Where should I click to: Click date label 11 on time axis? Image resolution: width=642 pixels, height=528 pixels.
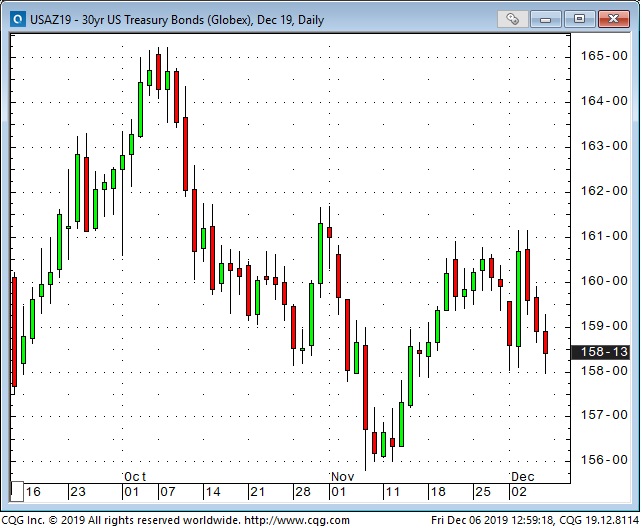[392, 492]
